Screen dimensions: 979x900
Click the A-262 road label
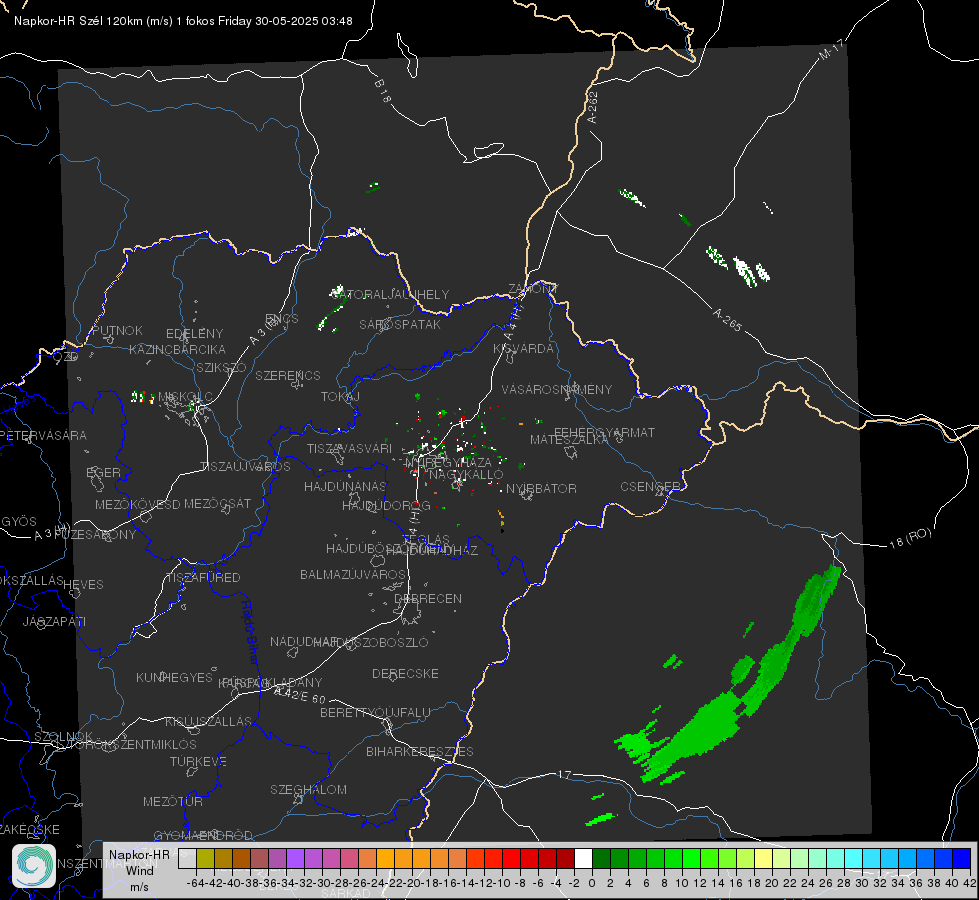pyautogui.click(x=593, y=107)
